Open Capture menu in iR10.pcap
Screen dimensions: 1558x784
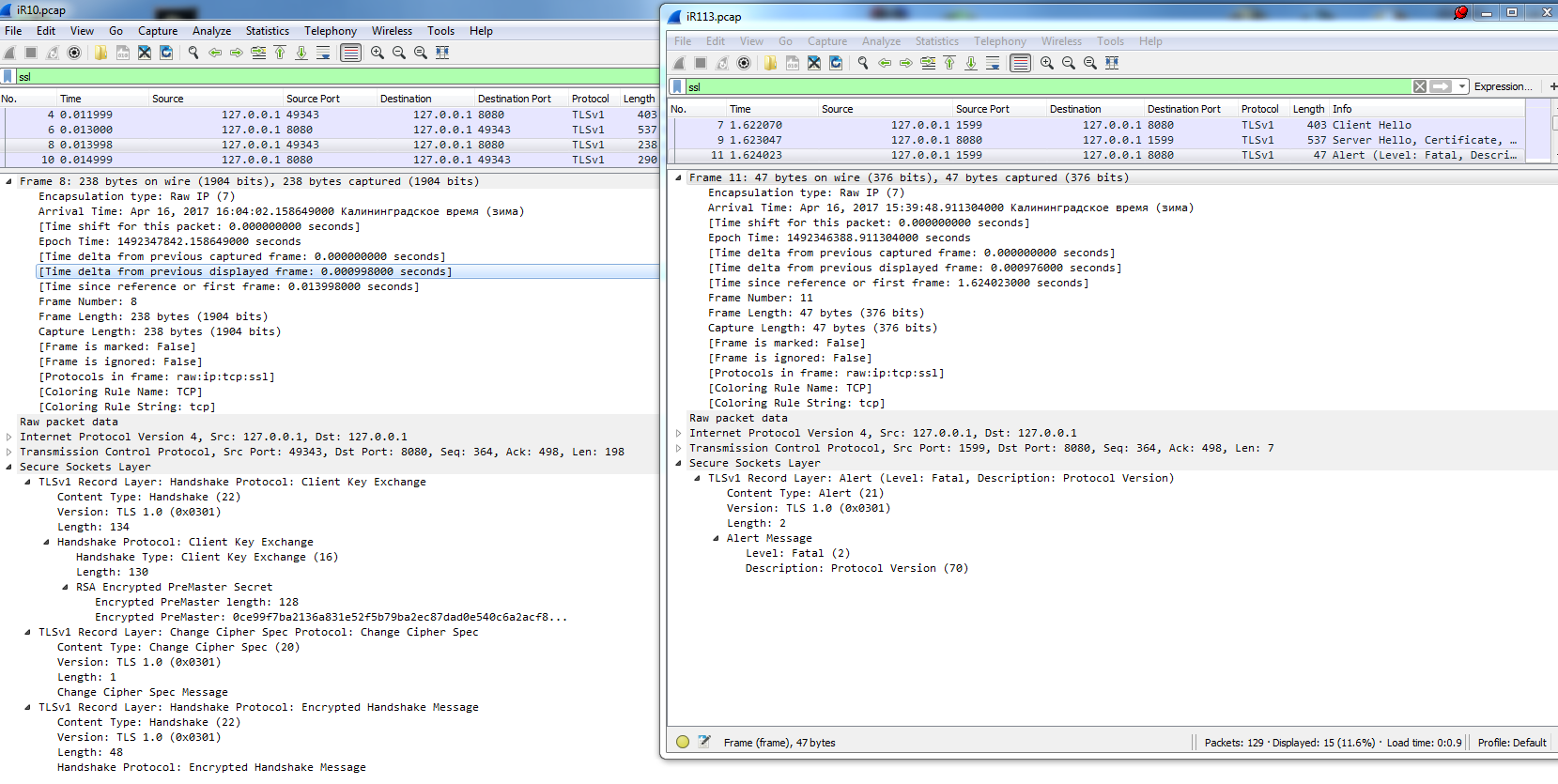click(x=158, y=31)
